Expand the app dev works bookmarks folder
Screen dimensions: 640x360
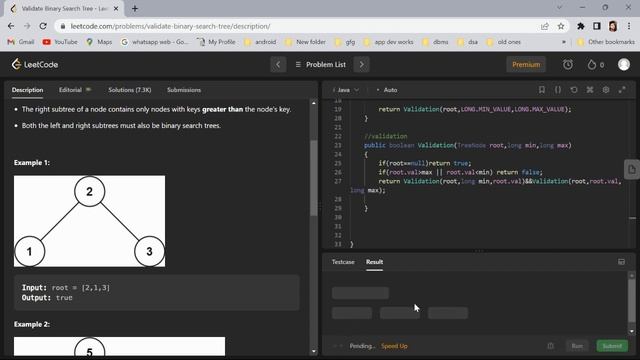(x=389, y=42)
